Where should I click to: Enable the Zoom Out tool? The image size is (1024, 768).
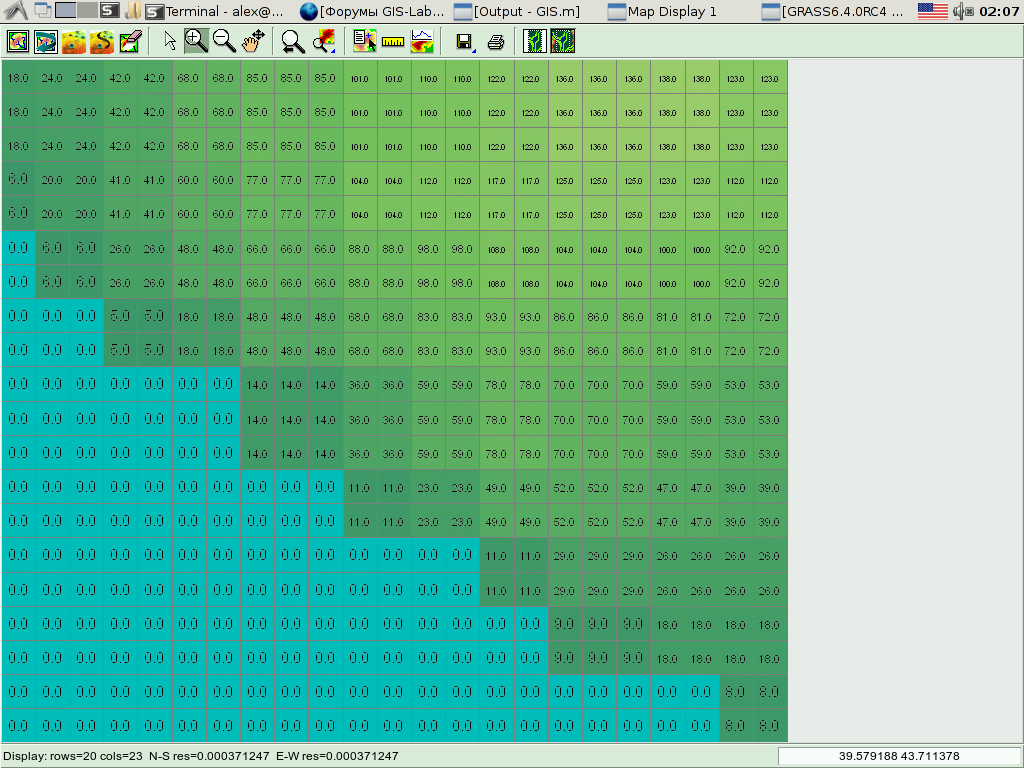coord(221,41)
